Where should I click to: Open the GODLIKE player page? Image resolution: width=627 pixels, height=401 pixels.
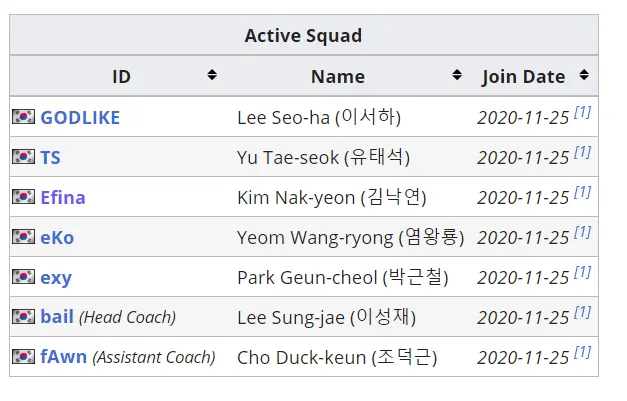[x=80, y=117]
